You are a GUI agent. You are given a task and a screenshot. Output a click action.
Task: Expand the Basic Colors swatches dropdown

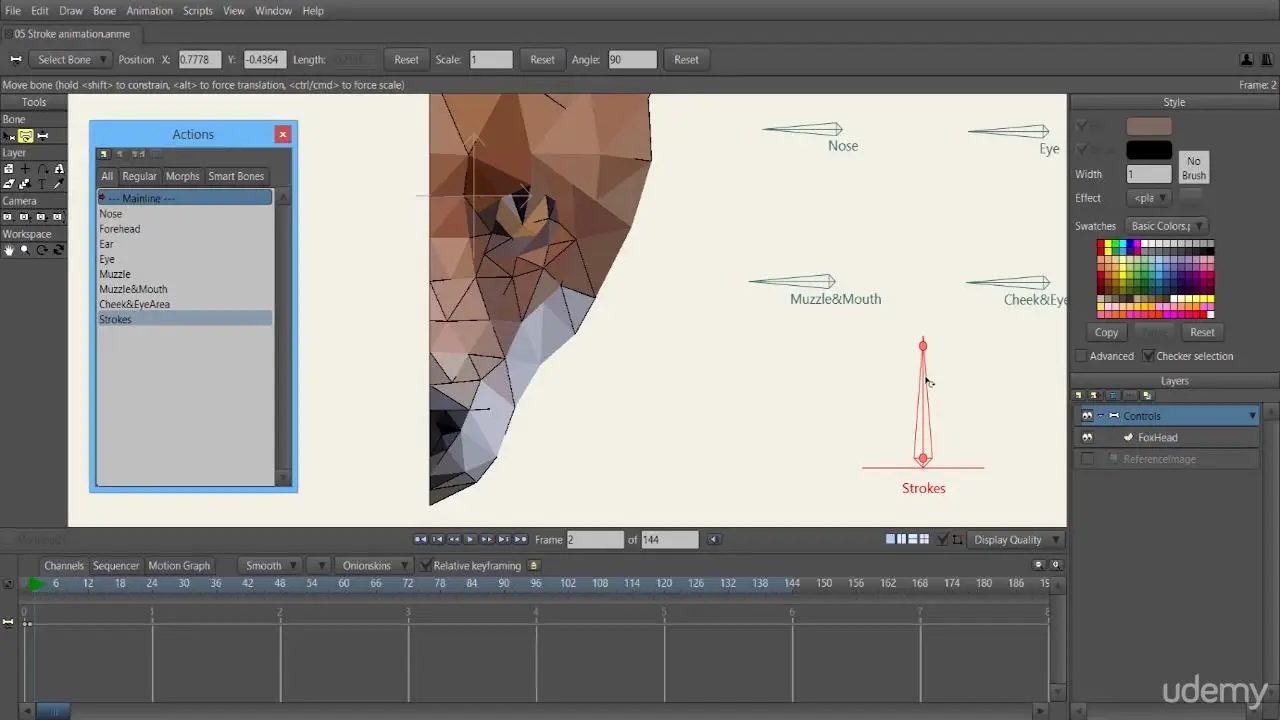click(1166, 227)
